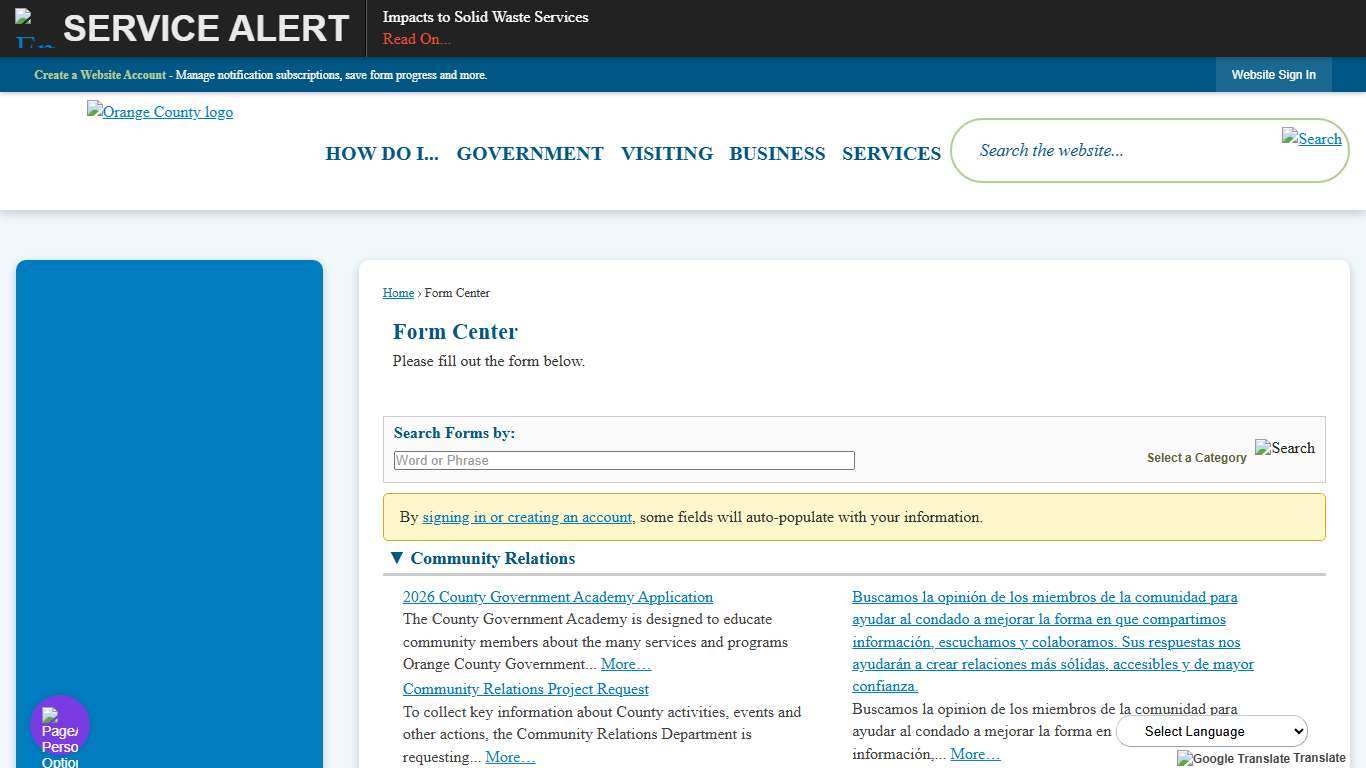This screenshot has width=1366, height=768.
Task: Open the Government menu
Action: [x=530, y=153]
